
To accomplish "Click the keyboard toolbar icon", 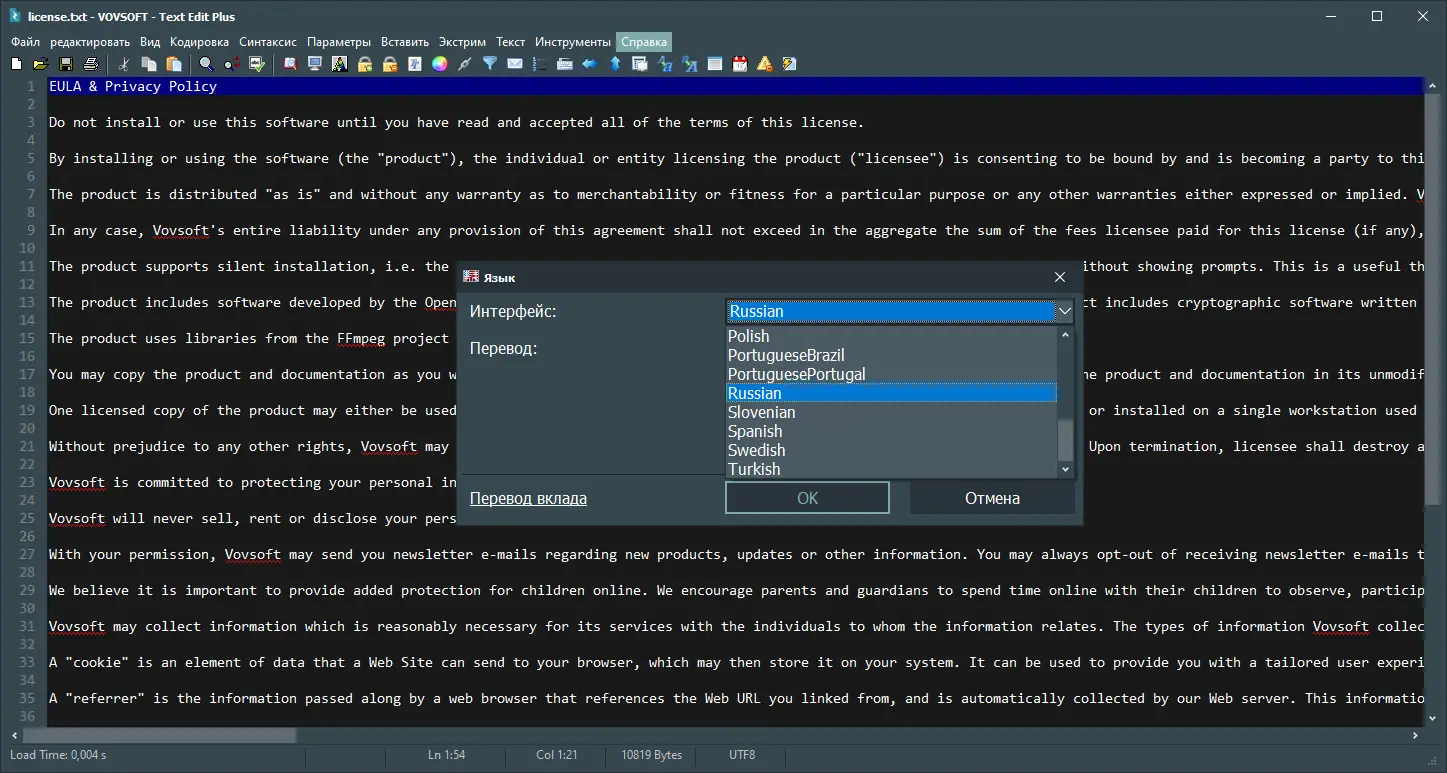I will (565, 64).
